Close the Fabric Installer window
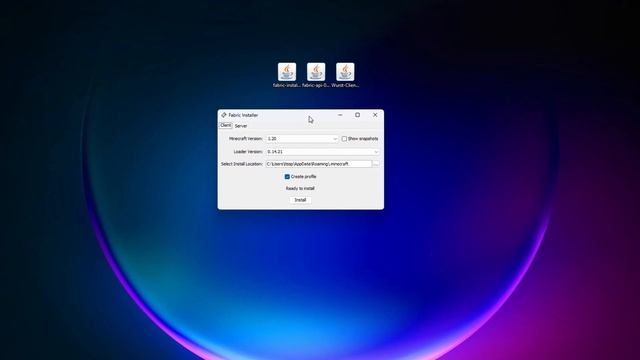 [375, 115]
